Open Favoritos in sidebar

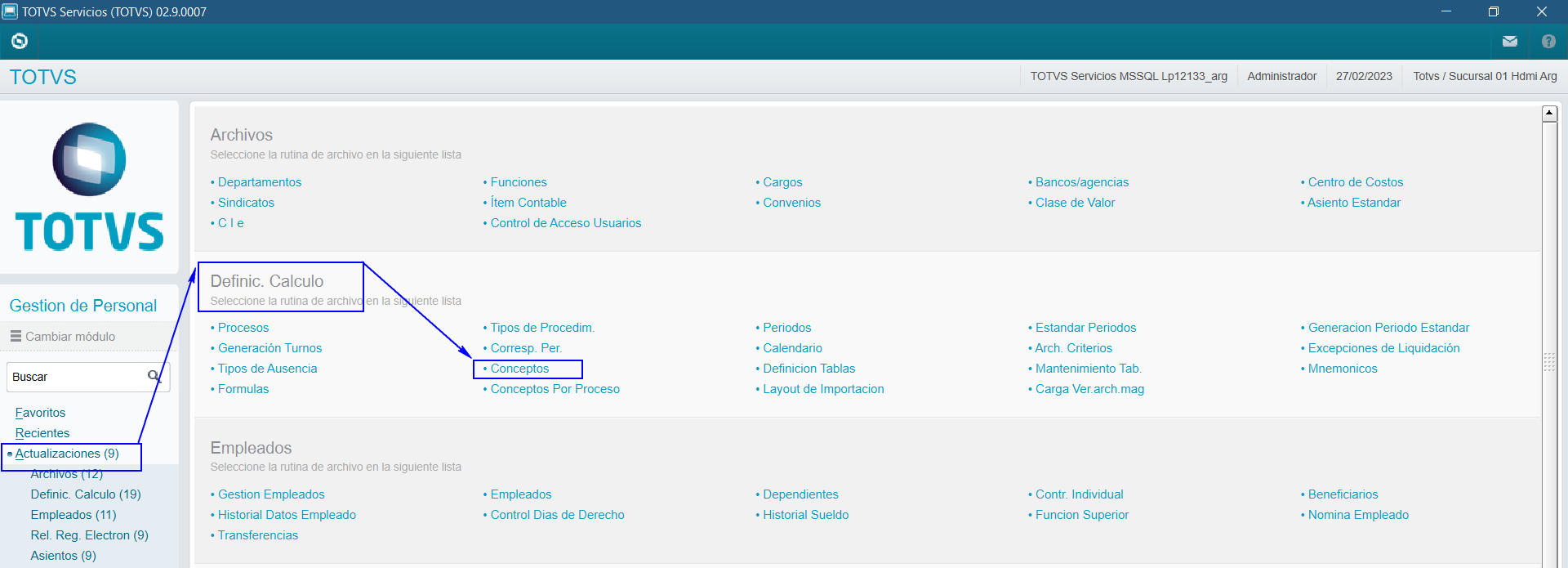(40, 413)
